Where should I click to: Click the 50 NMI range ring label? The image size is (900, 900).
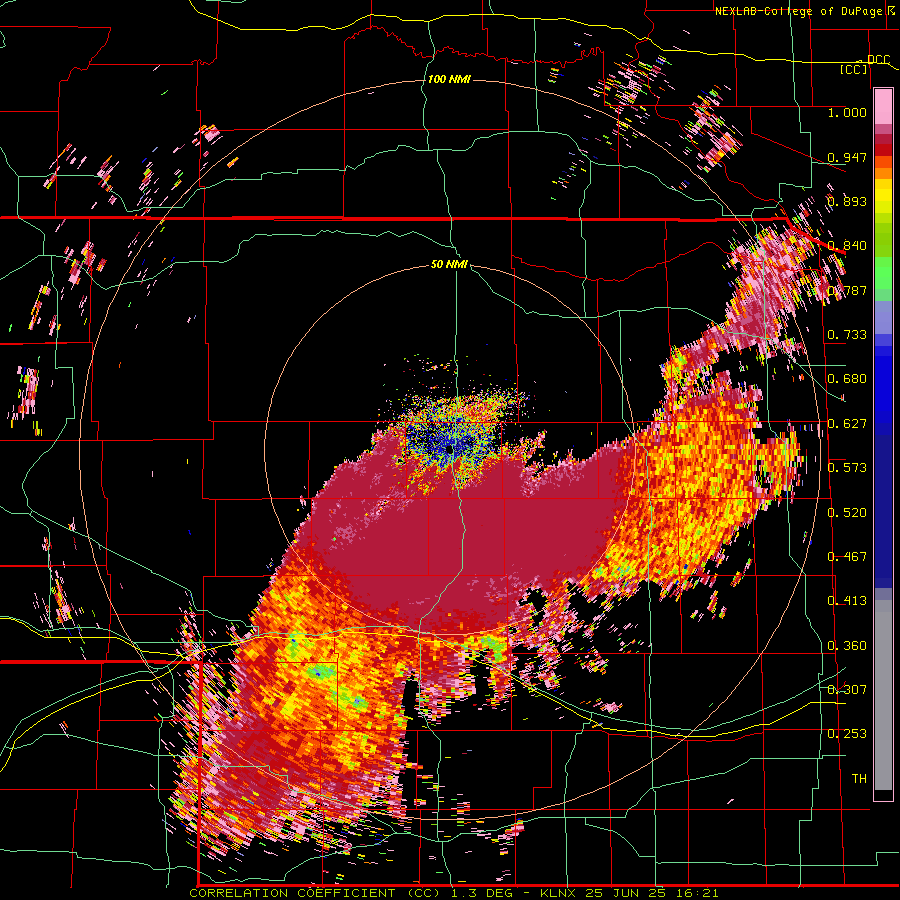coord(449,264)
